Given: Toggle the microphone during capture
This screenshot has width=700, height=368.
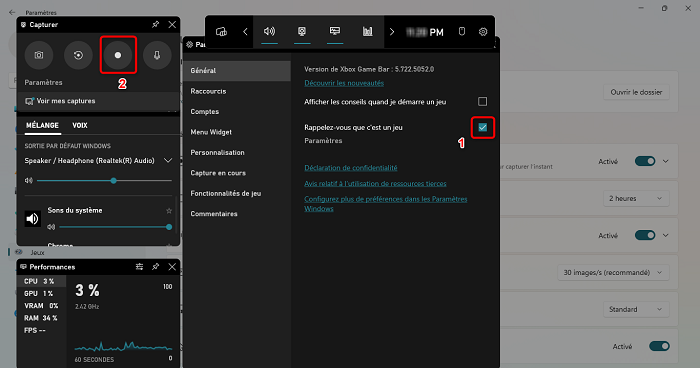Looking at the screenshot, I should point(157,55).
